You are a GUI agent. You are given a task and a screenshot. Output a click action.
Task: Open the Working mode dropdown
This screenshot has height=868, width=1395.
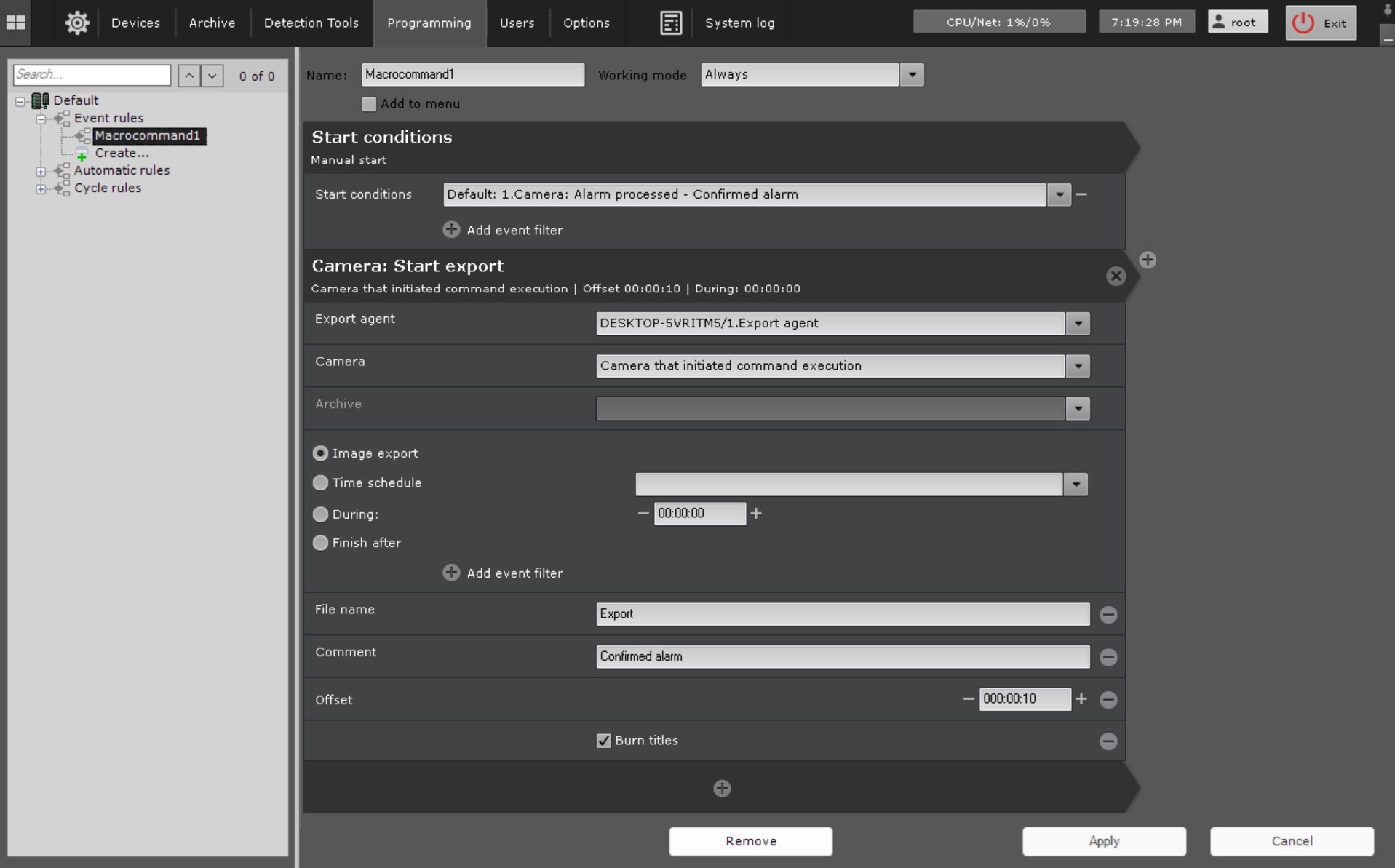coord(911,75)
